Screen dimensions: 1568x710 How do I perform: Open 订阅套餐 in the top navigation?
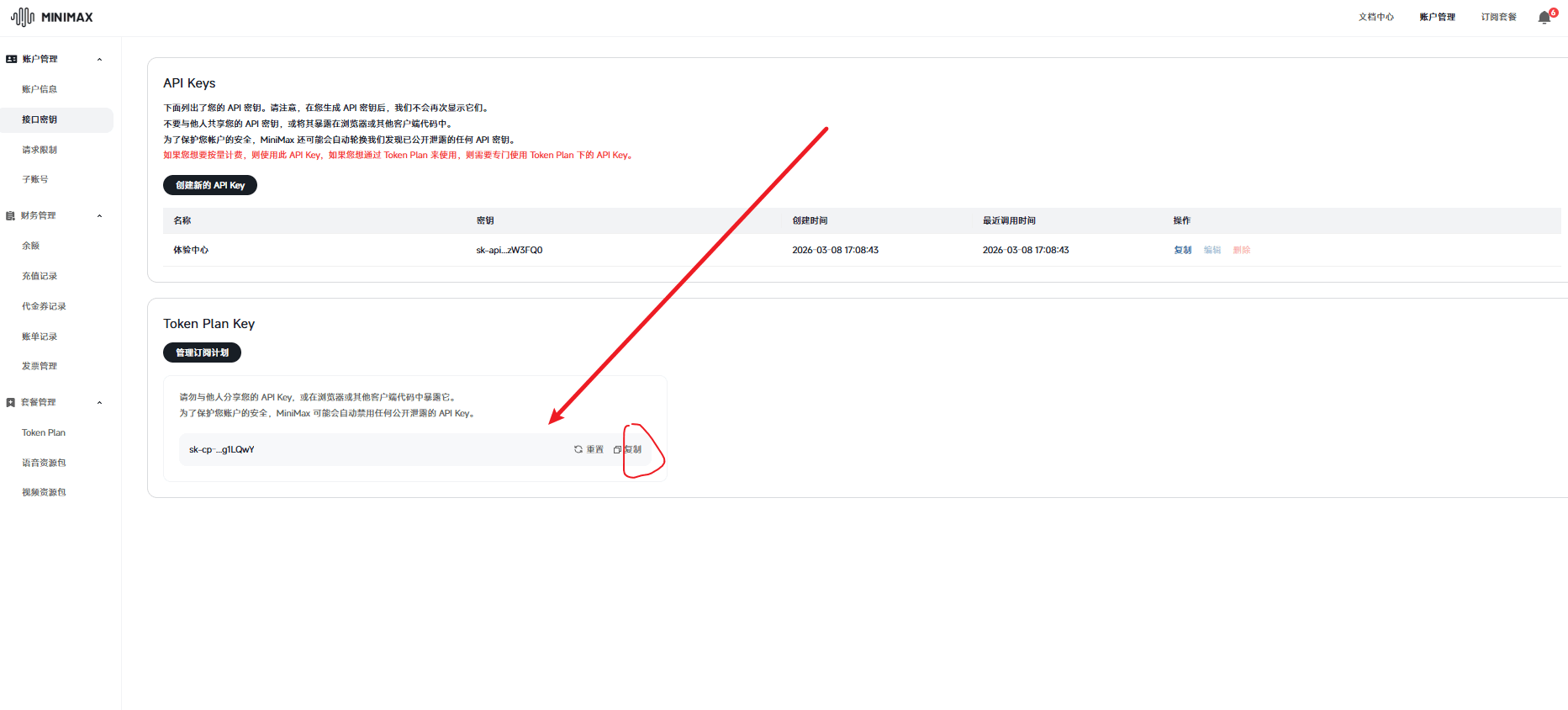1498,17
